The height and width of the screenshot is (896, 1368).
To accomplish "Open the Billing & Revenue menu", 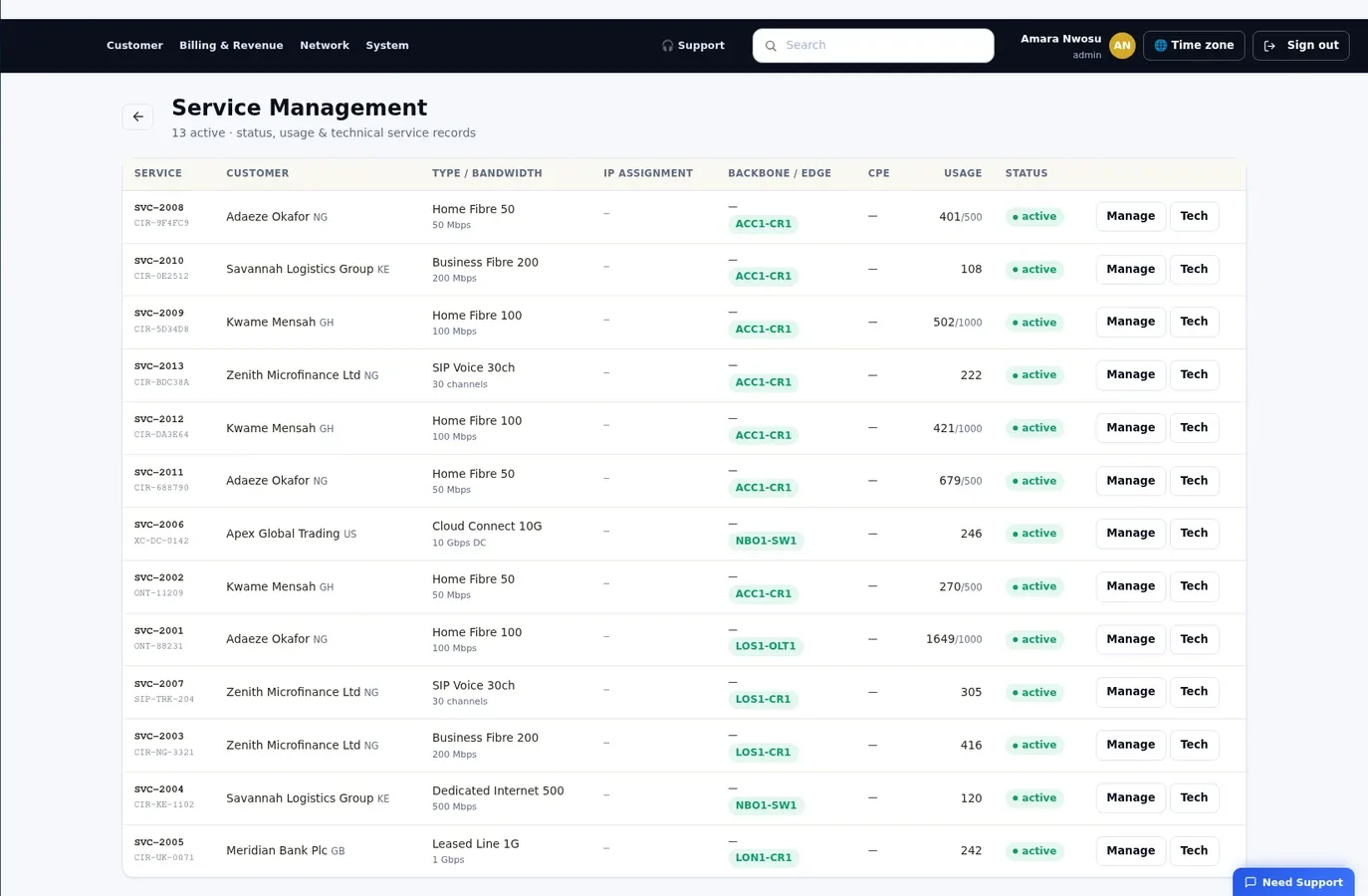I will pos(231,46).
